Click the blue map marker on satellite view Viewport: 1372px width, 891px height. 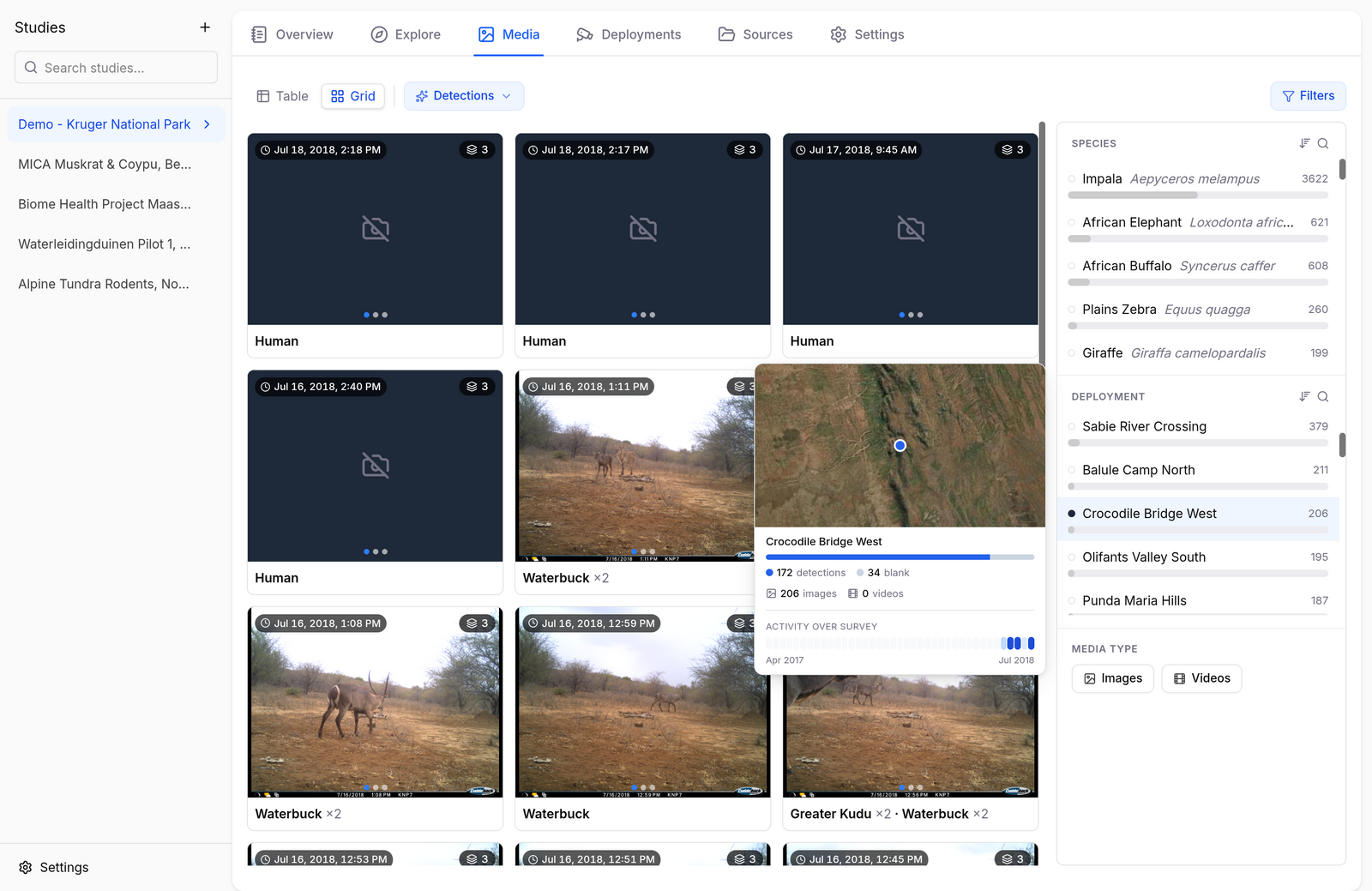900,445
